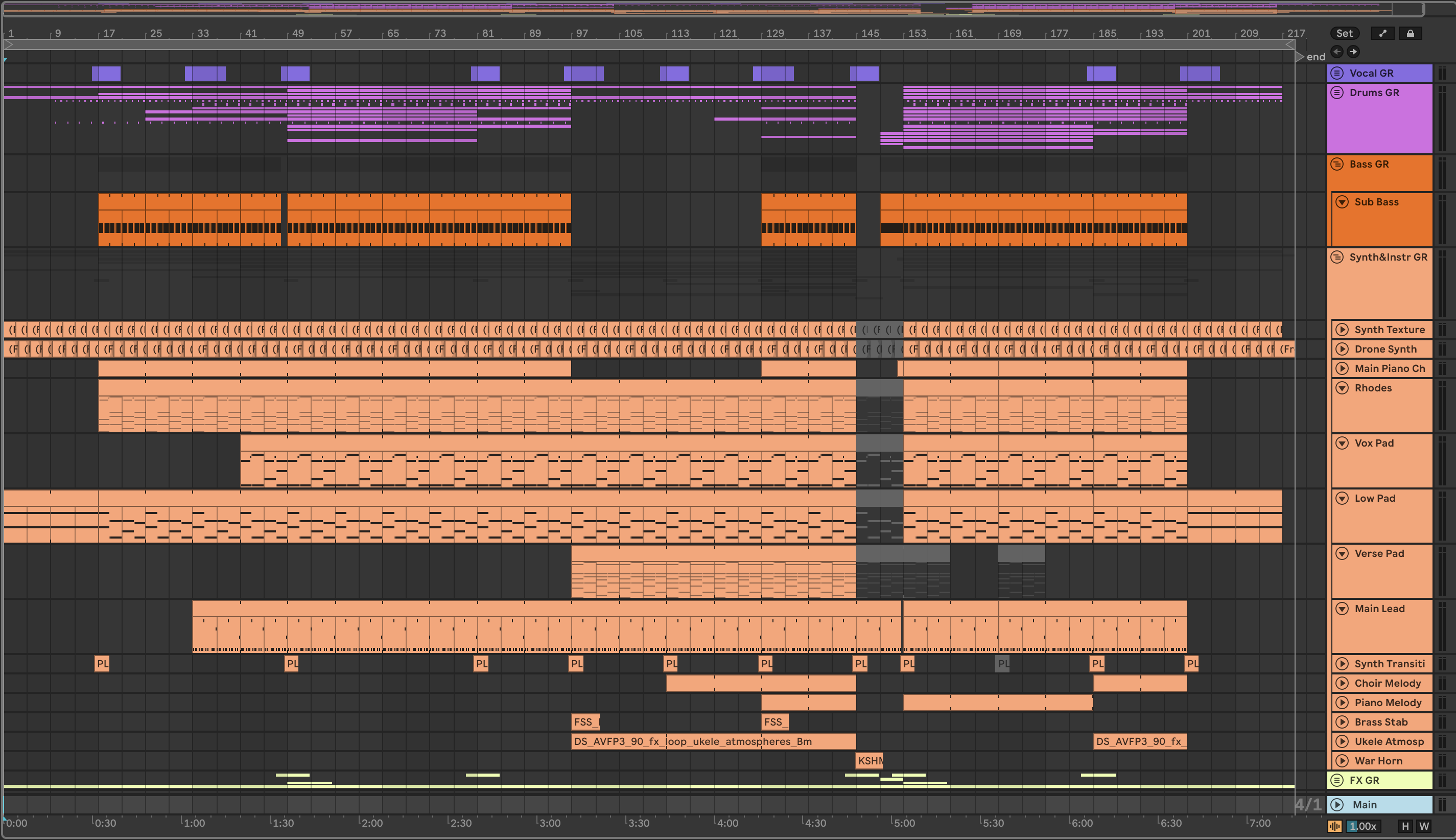Fold the Bass GR group track
Screen dimensions: 1456x840
click(x=1337, y=164)
